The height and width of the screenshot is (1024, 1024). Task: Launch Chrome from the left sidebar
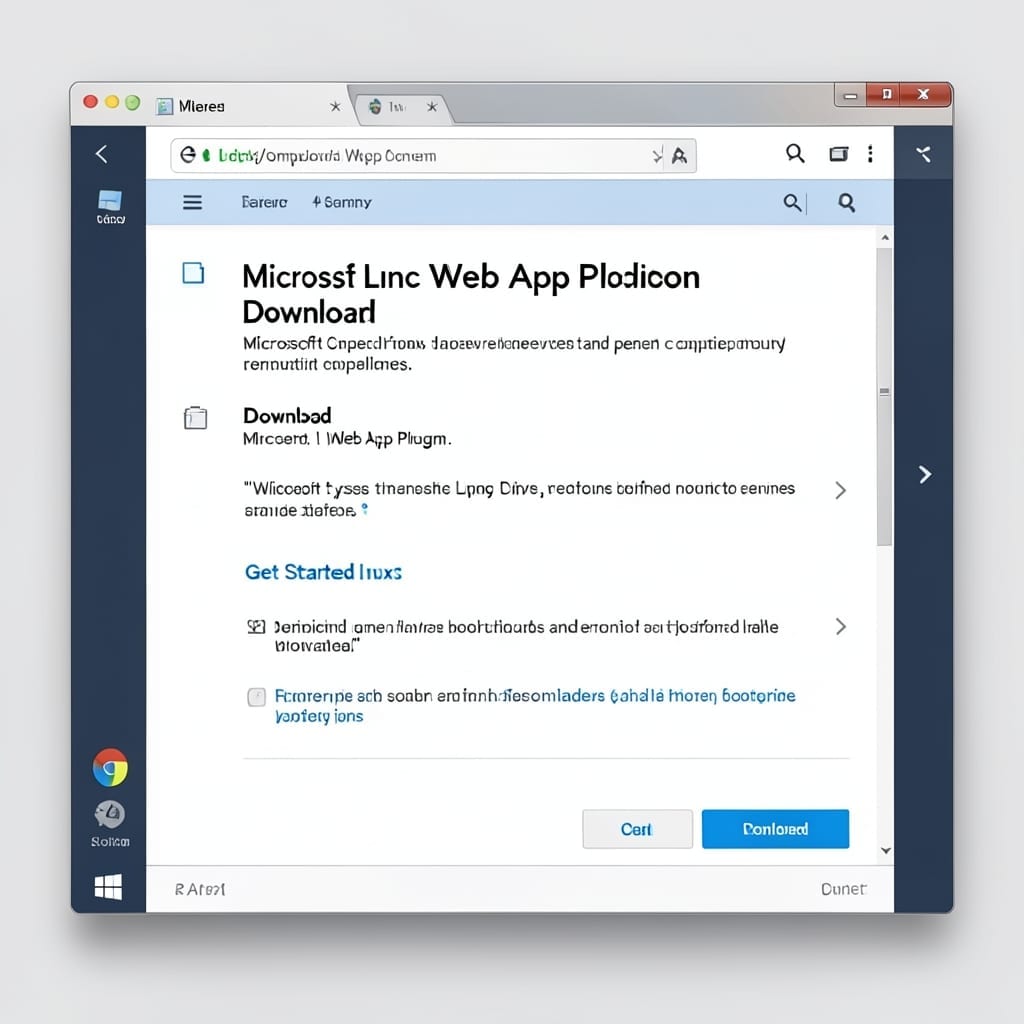pos(110,767)
